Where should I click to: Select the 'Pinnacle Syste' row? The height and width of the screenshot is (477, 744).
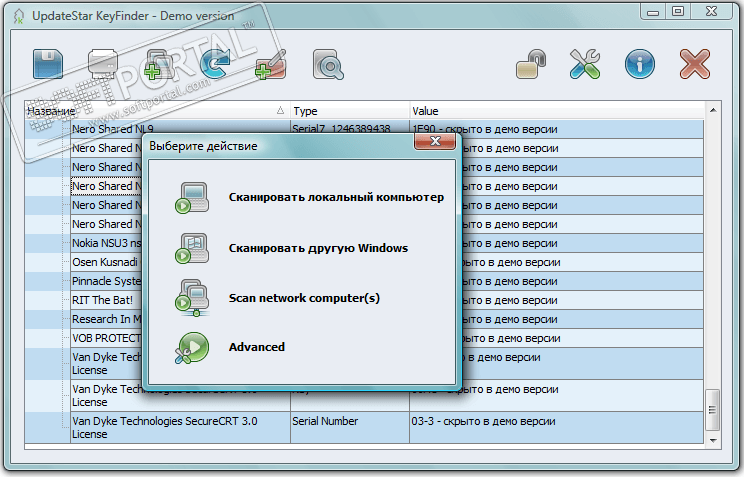point(107,281)
